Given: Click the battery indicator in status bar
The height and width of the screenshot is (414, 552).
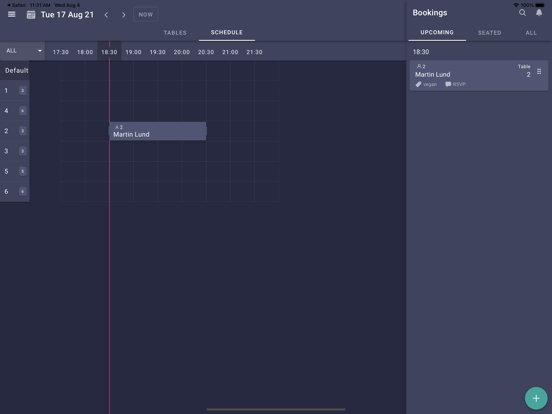Looking at the screenshot, I should [x=540, y=5].
